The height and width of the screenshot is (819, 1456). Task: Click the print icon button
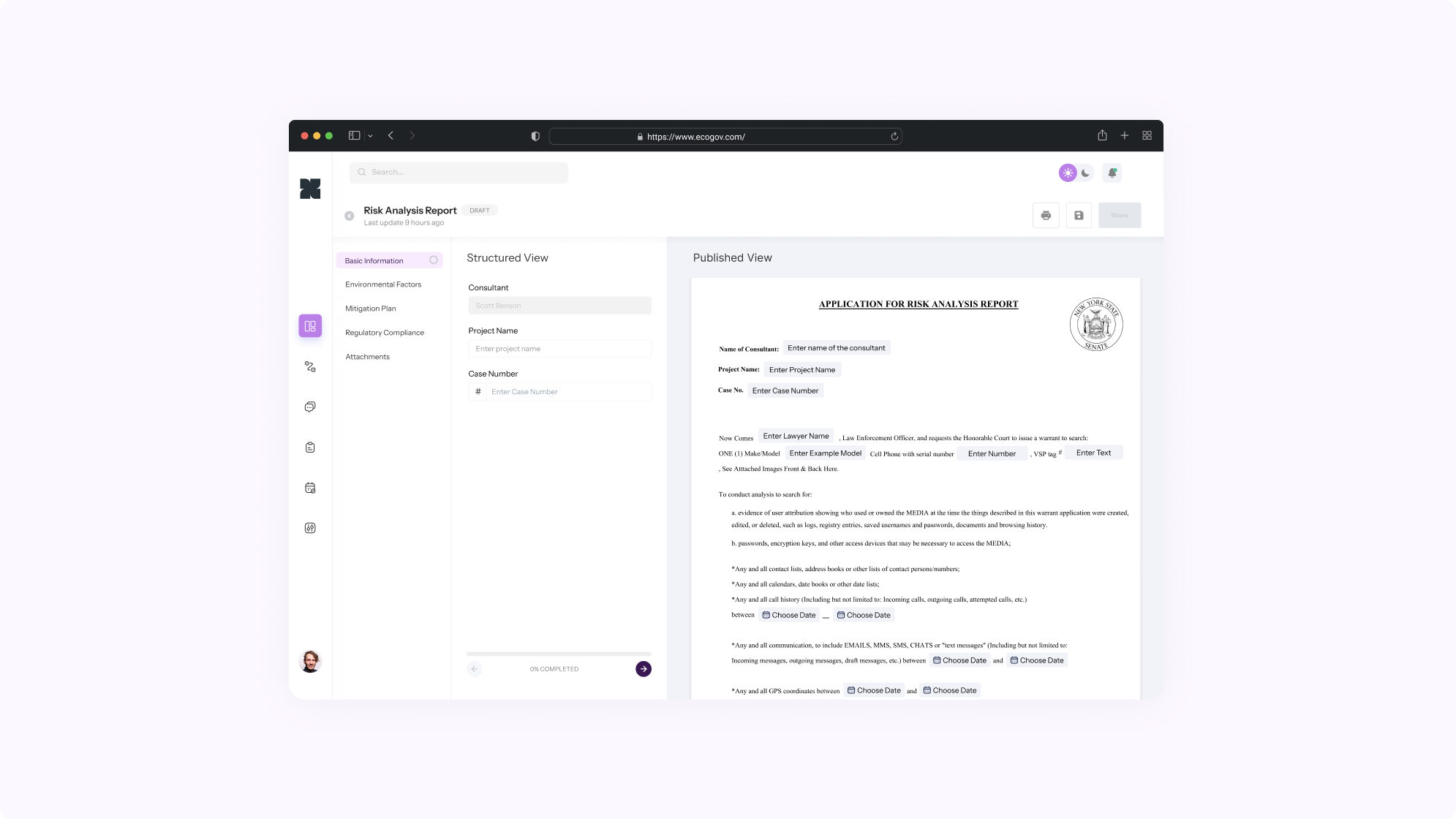[1046, 216]
